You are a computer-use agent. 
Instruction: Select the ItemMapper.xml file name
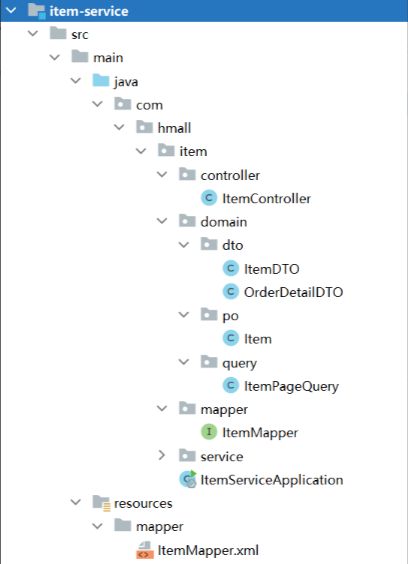click(208, 550)
